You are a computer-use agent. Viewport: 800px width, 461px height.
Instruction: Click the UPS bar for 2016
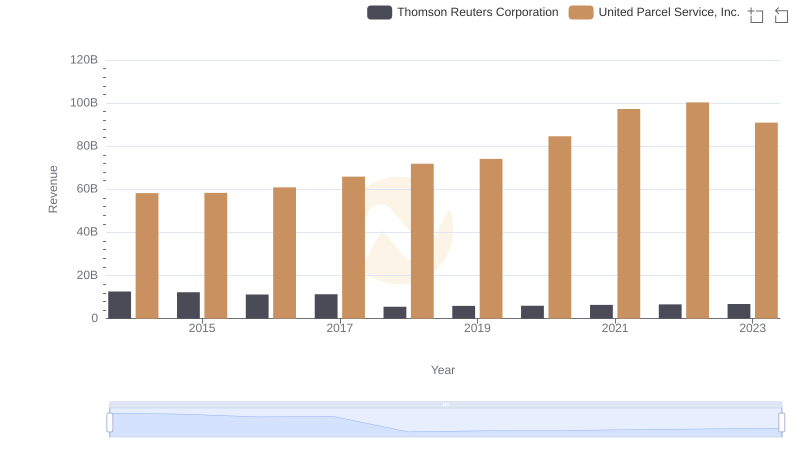tap(285, 253)
